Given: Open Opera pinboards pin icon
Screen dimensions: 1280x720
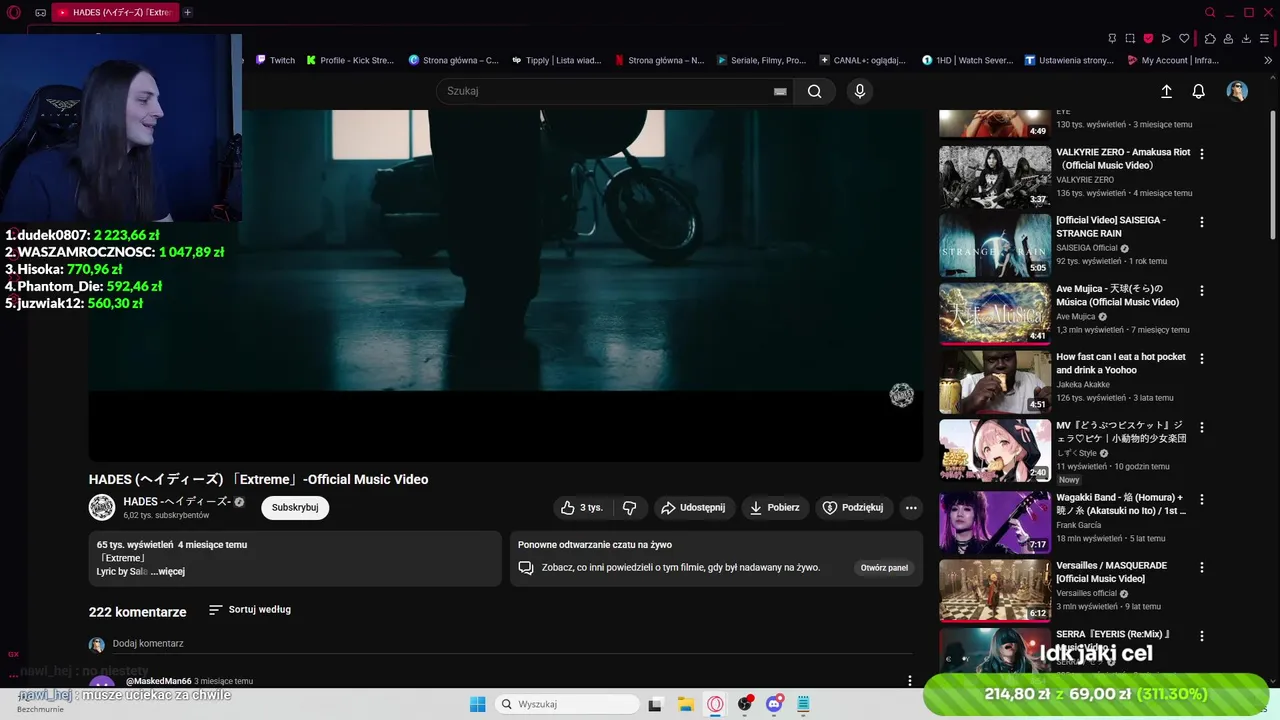Looking at the screenshot, I should pyautogui.click(x=1112, y=39).
